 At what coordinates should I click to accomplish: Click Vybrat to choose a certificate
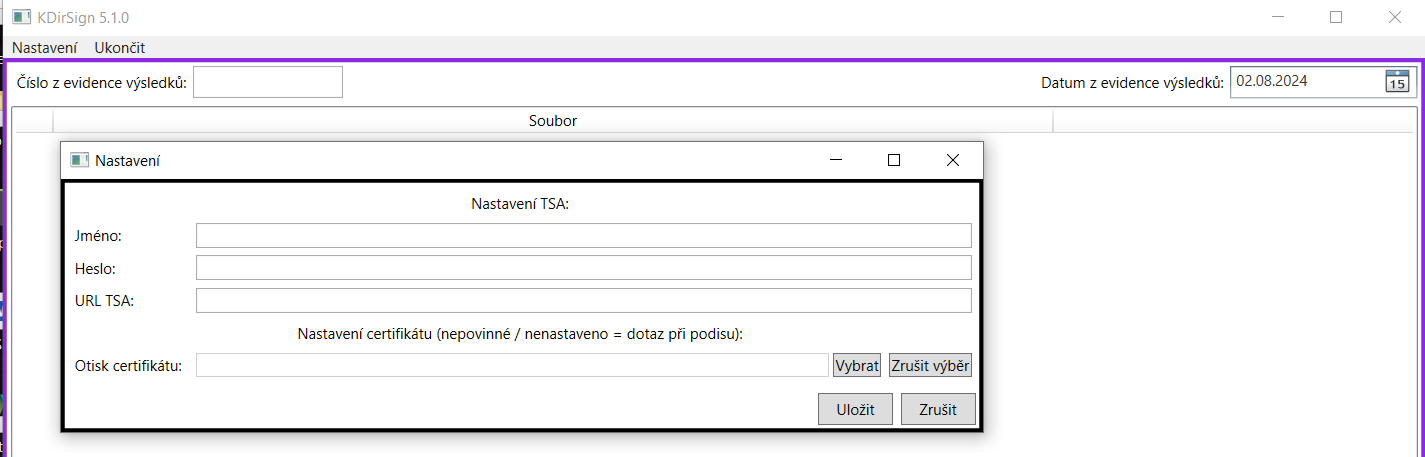[857, 366]
